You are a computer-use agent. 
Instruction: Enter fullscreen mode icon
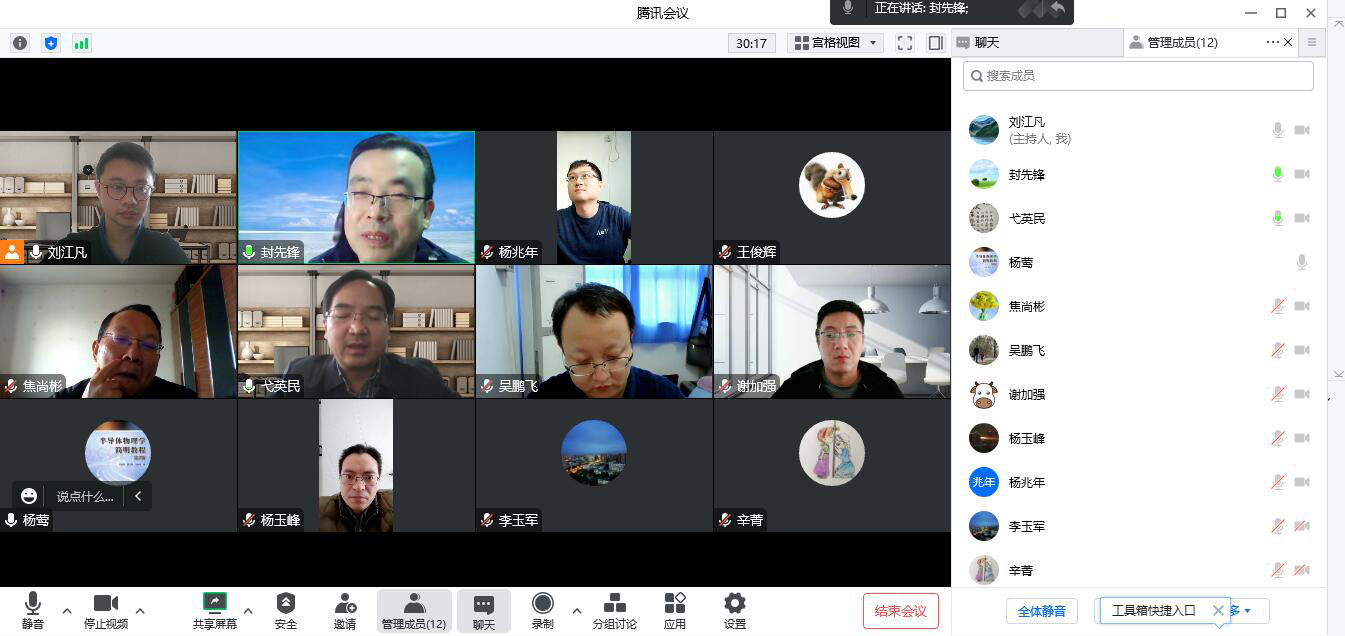tap(904, 43)
